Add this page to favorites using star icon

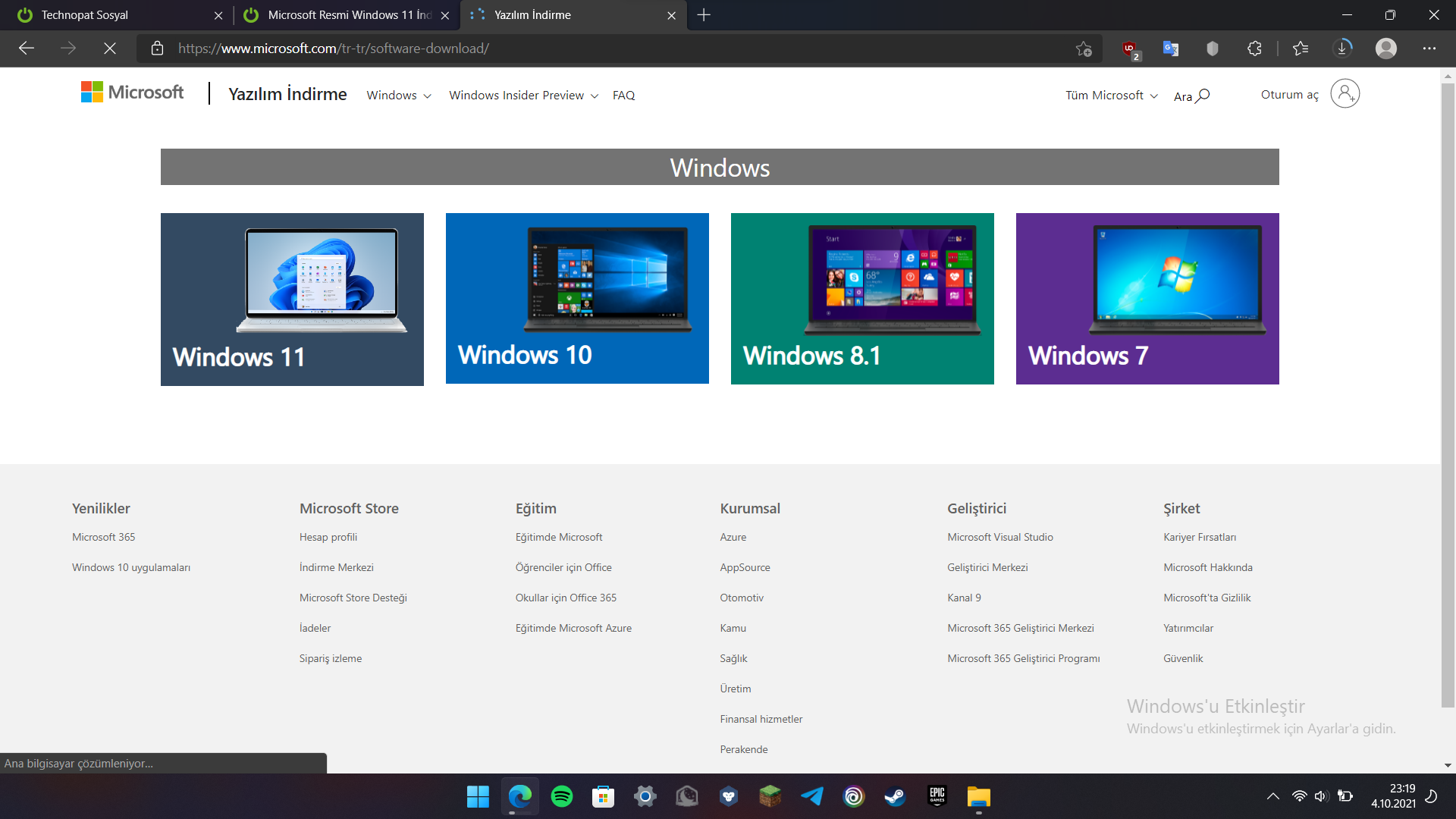pyautogui.click(x=1084, y=49)
